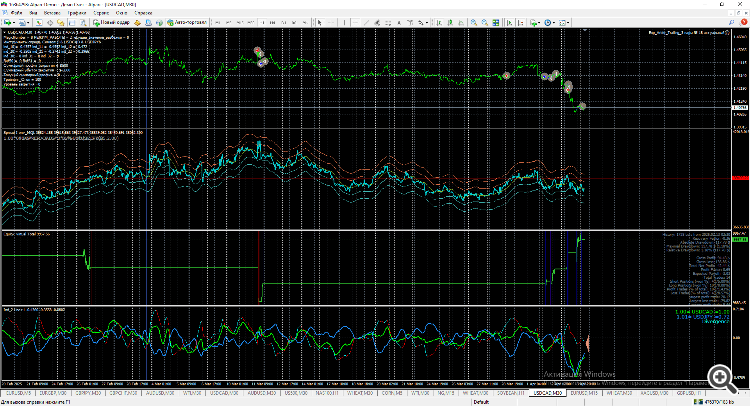Expand the profiles dropdown arrow
The width and height of the screenshot is (750, 406).
point(28,22)
